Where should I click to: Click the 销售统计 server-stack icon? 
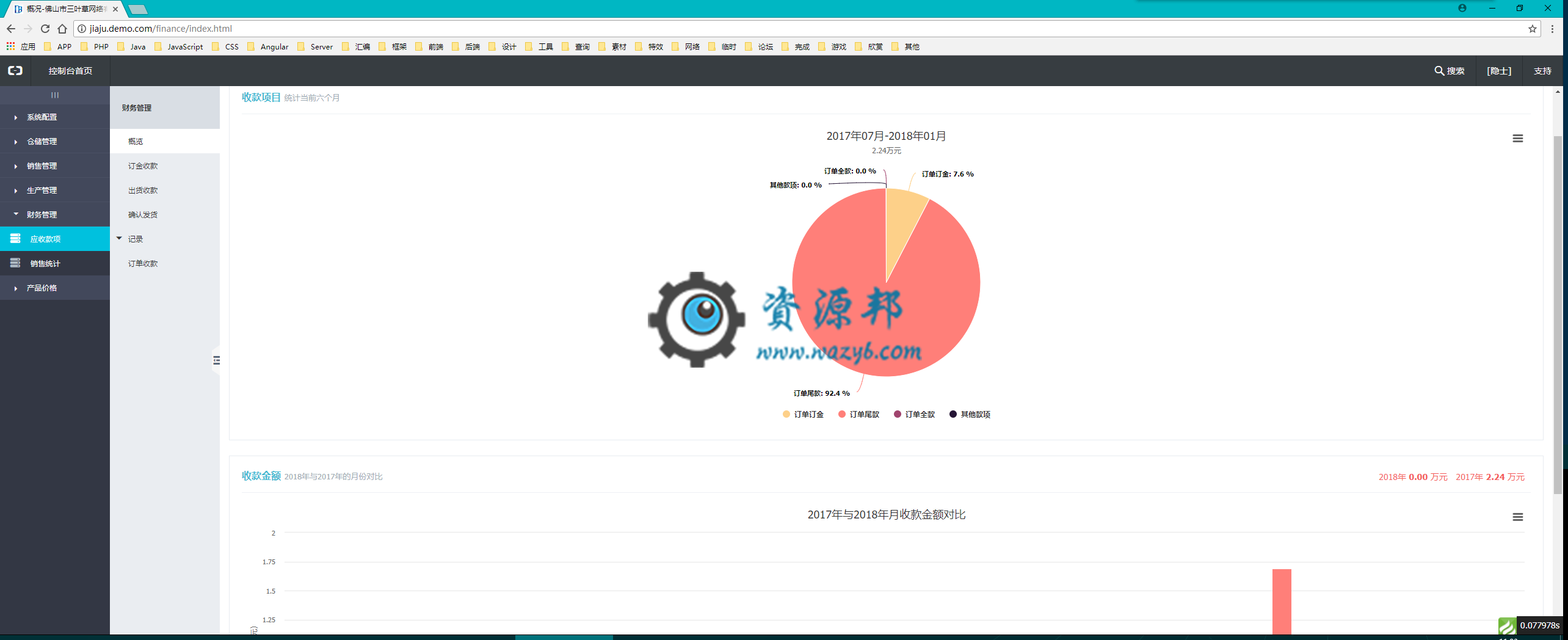point(15,263)
